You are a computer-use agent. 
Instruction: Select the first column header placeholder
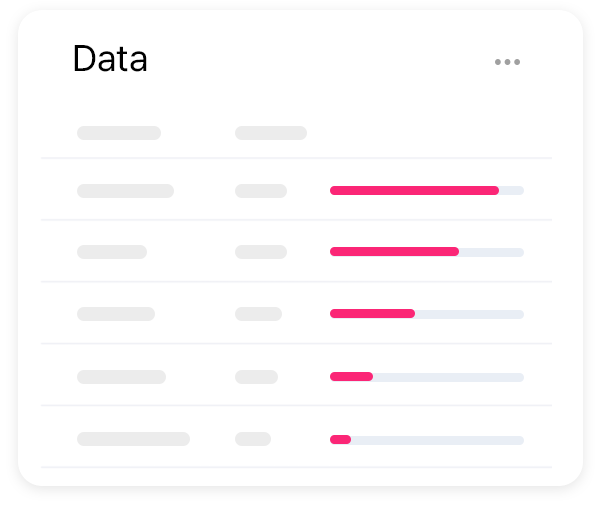coord(119,133)
